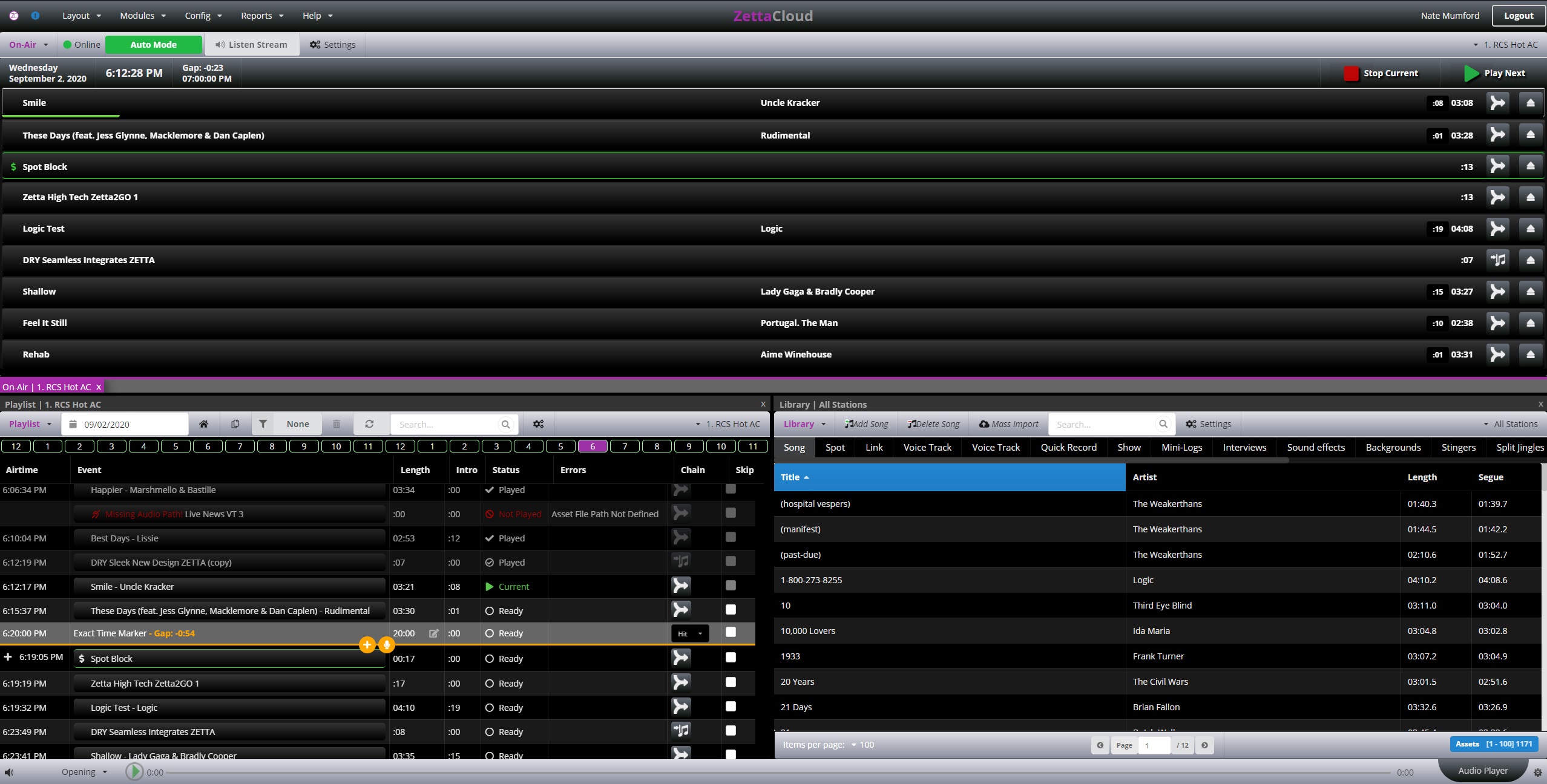Click the segue icon for Rehab
The height and width of the screenshot is (784, 1547).
pyautogui.click(x=1497, y=354)
